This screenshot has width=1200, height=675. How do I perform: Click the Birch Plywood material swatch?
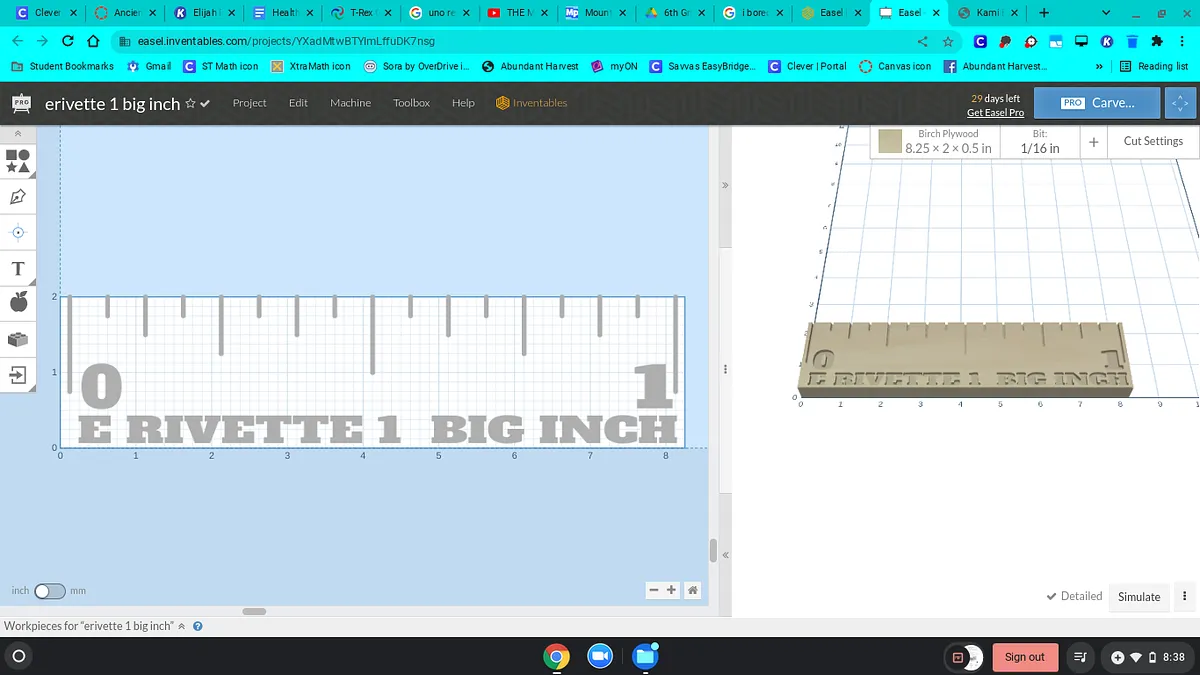(x=890, y=142)
